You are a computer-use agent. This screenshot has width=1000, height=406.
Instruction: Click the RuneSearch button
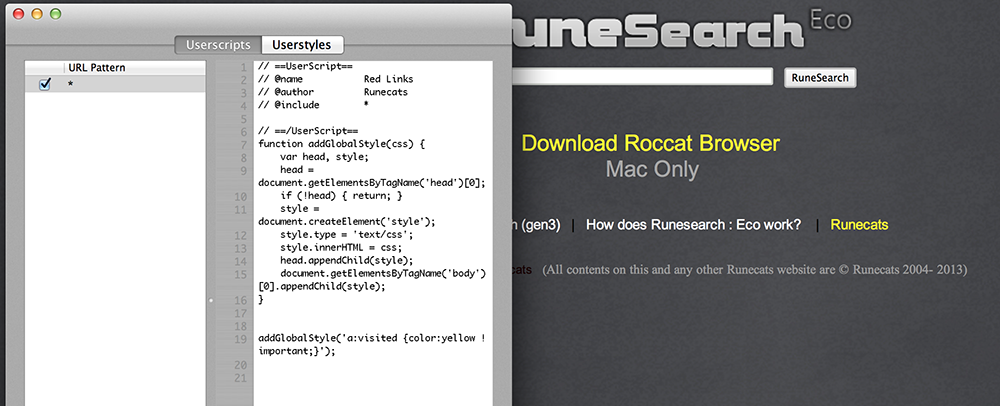tap(820, 78)
